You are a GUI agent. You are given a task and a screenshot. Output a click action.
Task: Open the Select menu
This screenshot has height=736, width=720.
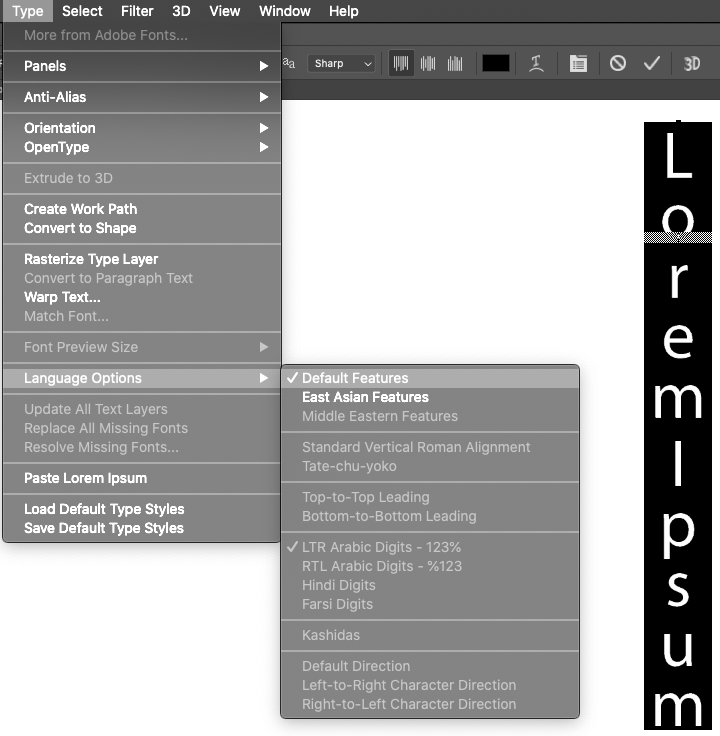pos(82,11)
